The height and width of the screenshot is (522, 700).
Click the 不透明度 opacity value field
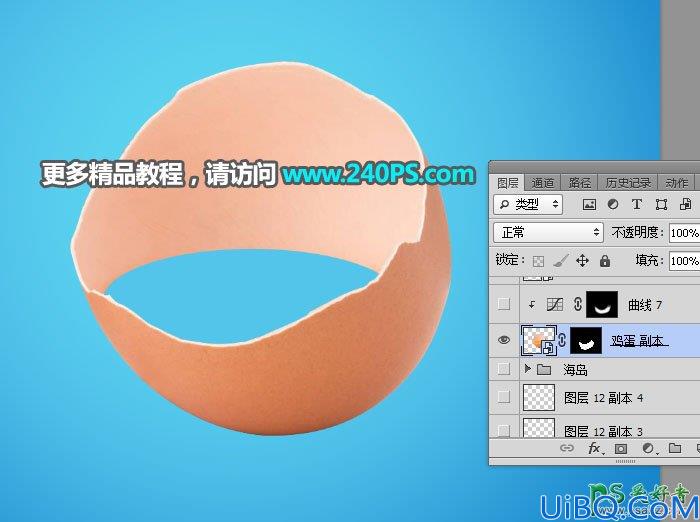[684, 233]
